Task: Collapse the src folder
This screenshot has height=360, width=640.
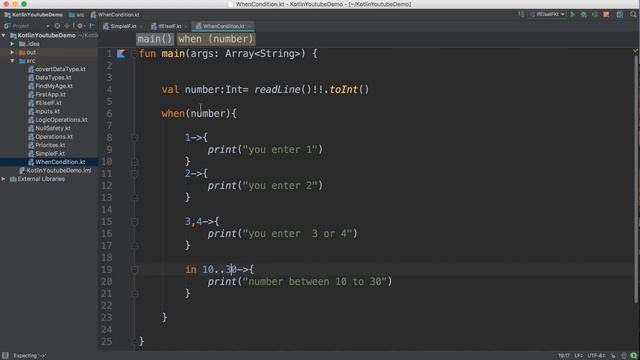Action: tap(12, 61)
